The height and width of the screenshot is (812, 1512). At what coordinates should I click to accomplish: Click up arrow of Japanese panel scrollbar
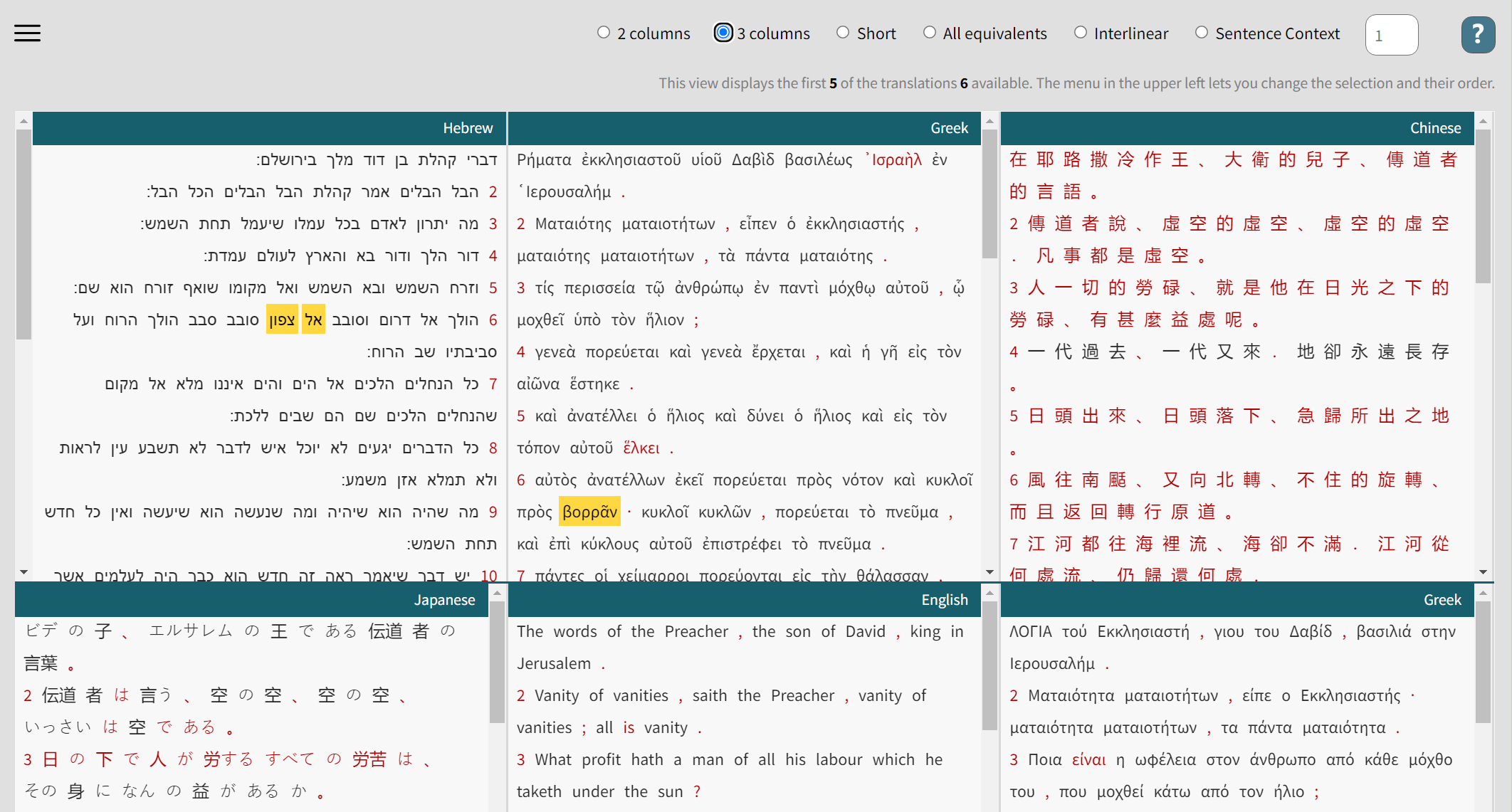tap(497, 593)
